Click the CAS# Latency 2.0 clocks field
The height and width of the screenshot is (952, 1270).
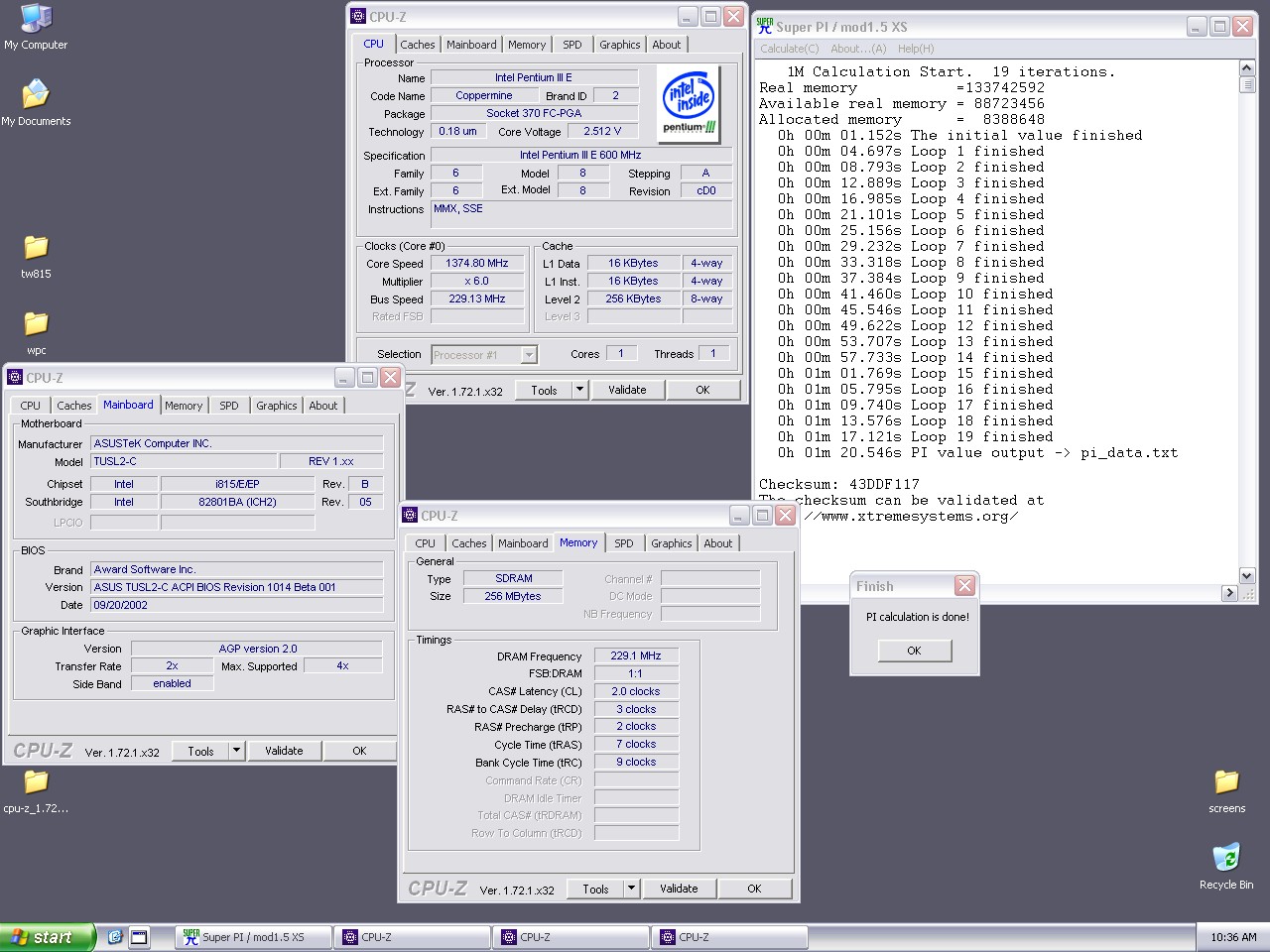coord(636,691)
